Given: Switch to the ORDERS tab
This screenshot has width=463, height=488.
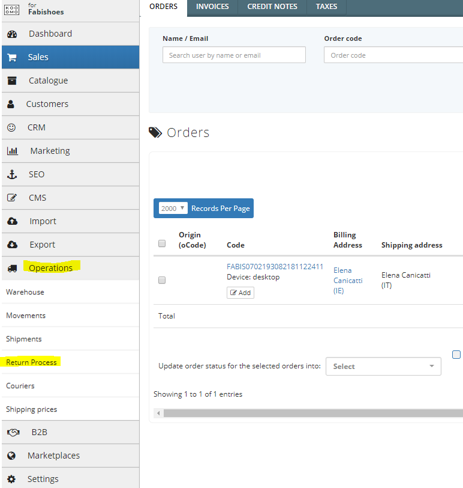Looking at the screenshot, I should click(163, 7).
